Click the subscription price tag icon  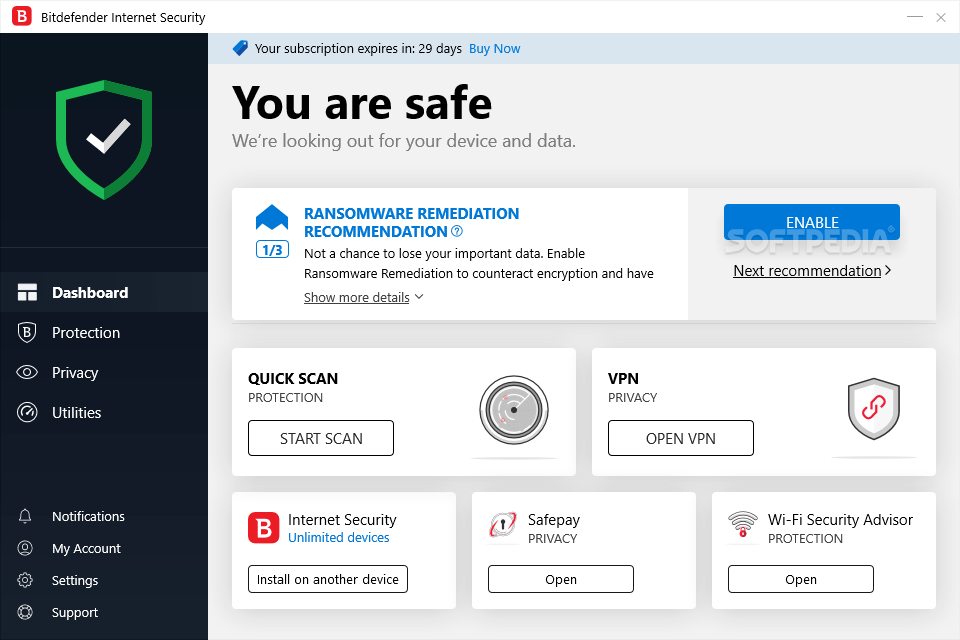(241, 48)
